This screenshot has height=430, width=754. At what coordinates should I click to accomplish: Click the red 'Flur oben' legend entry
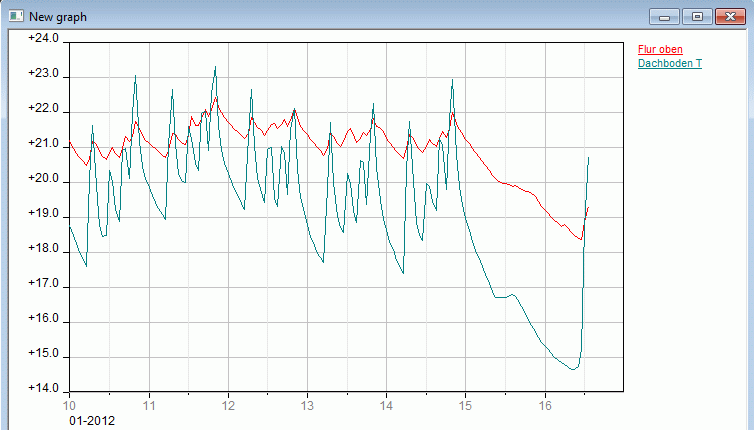coord(660,50)
